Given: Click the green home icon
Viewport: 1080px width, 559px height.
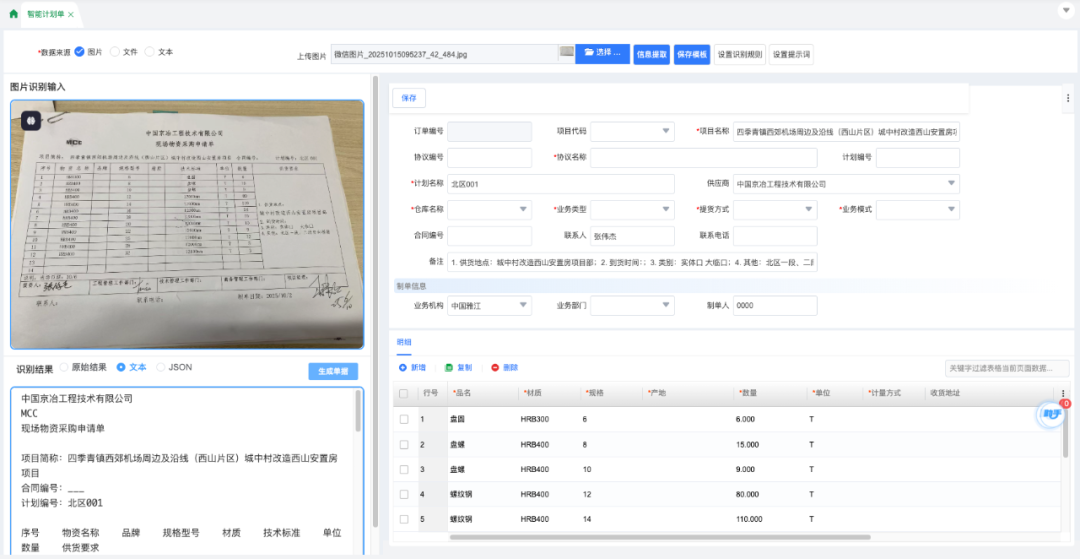Looking at the screenshot, I should tap(13, 14).
